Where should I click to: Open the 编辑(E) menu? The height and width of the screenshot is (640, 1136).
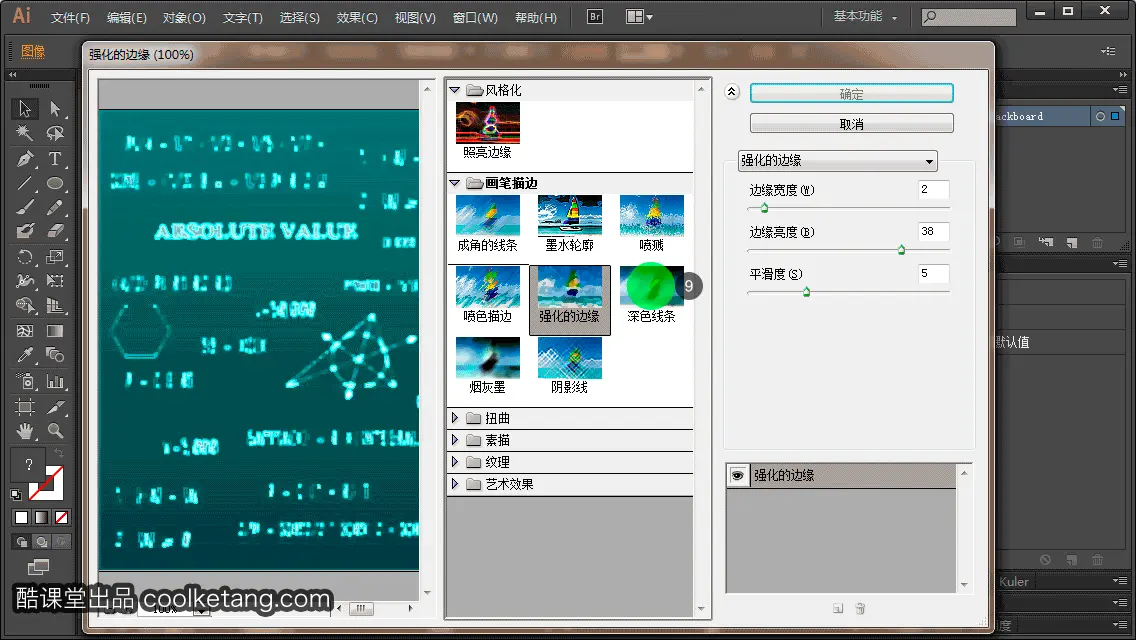(127, 17)
